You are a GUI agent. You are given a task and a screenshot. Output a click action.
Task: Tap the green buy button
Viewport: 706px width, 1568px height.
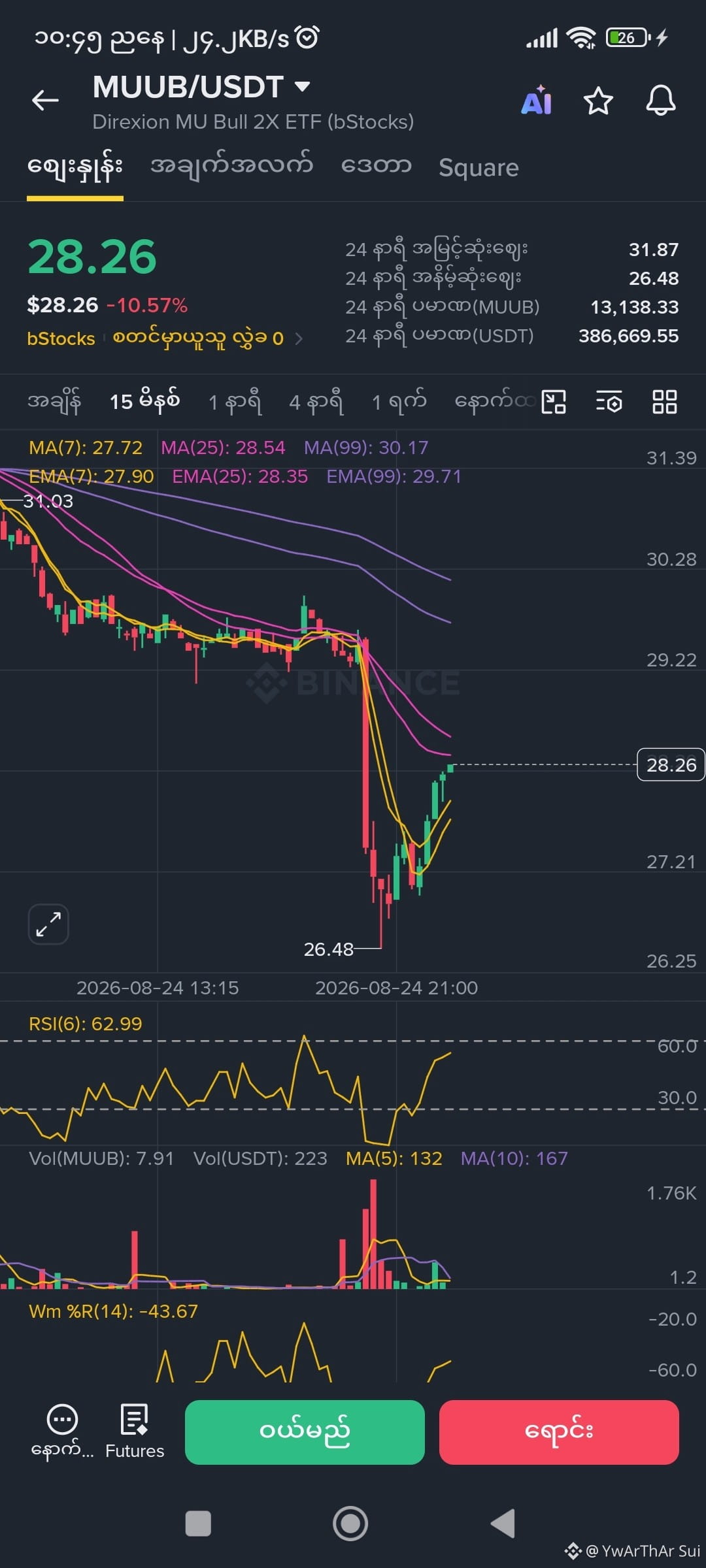point(305,1432)
